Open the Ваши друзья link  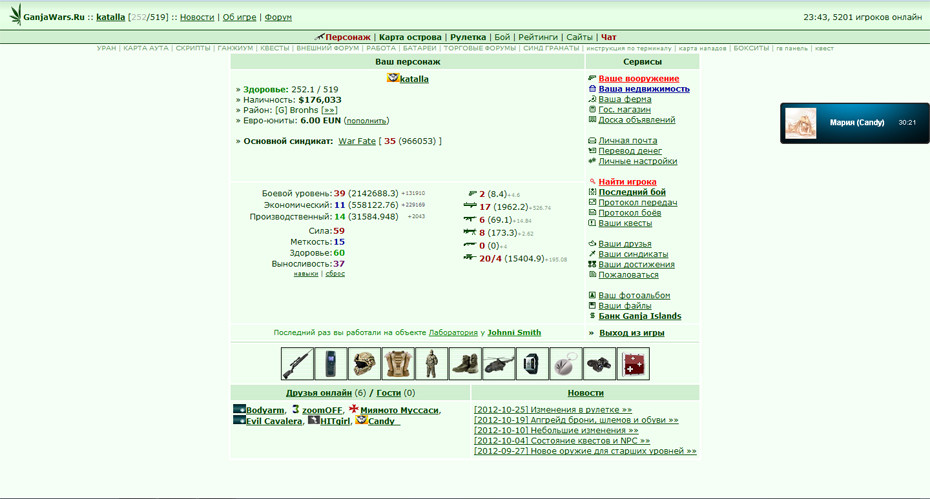625,243
